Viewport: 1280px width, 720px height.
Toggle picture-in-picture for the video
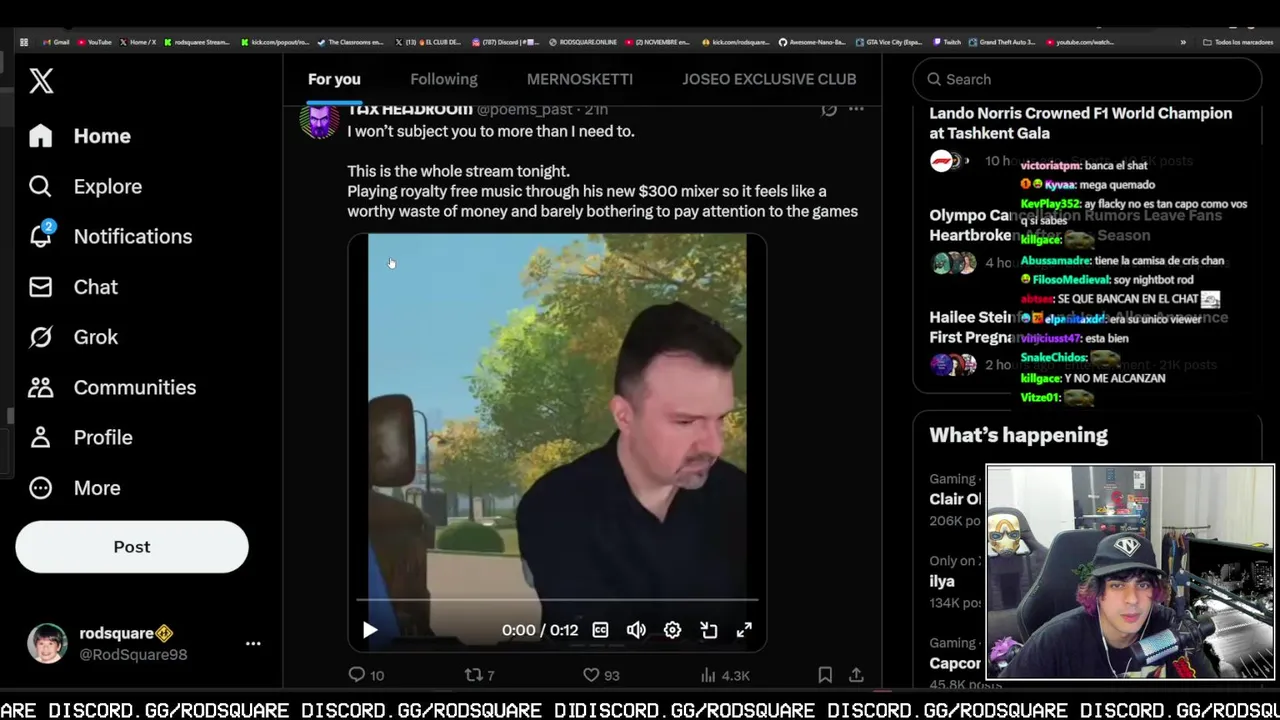pos(708,630)
